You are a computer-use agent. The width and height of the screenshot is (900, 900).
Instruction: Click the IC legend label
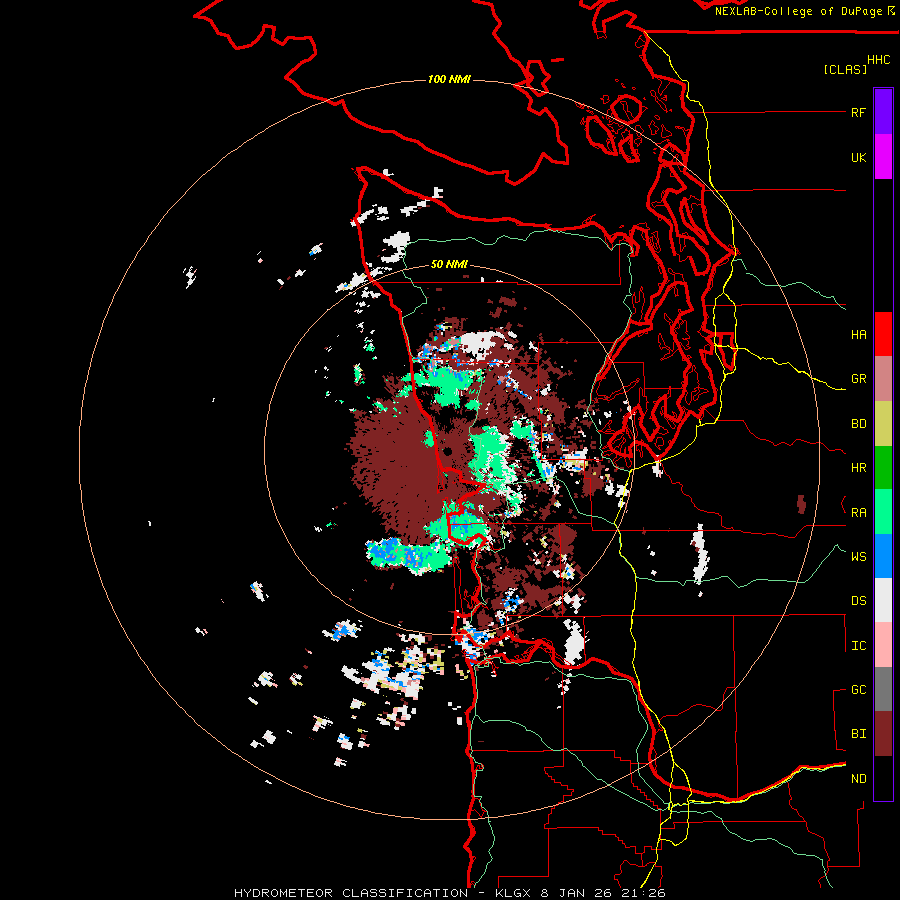click(858, 646)
